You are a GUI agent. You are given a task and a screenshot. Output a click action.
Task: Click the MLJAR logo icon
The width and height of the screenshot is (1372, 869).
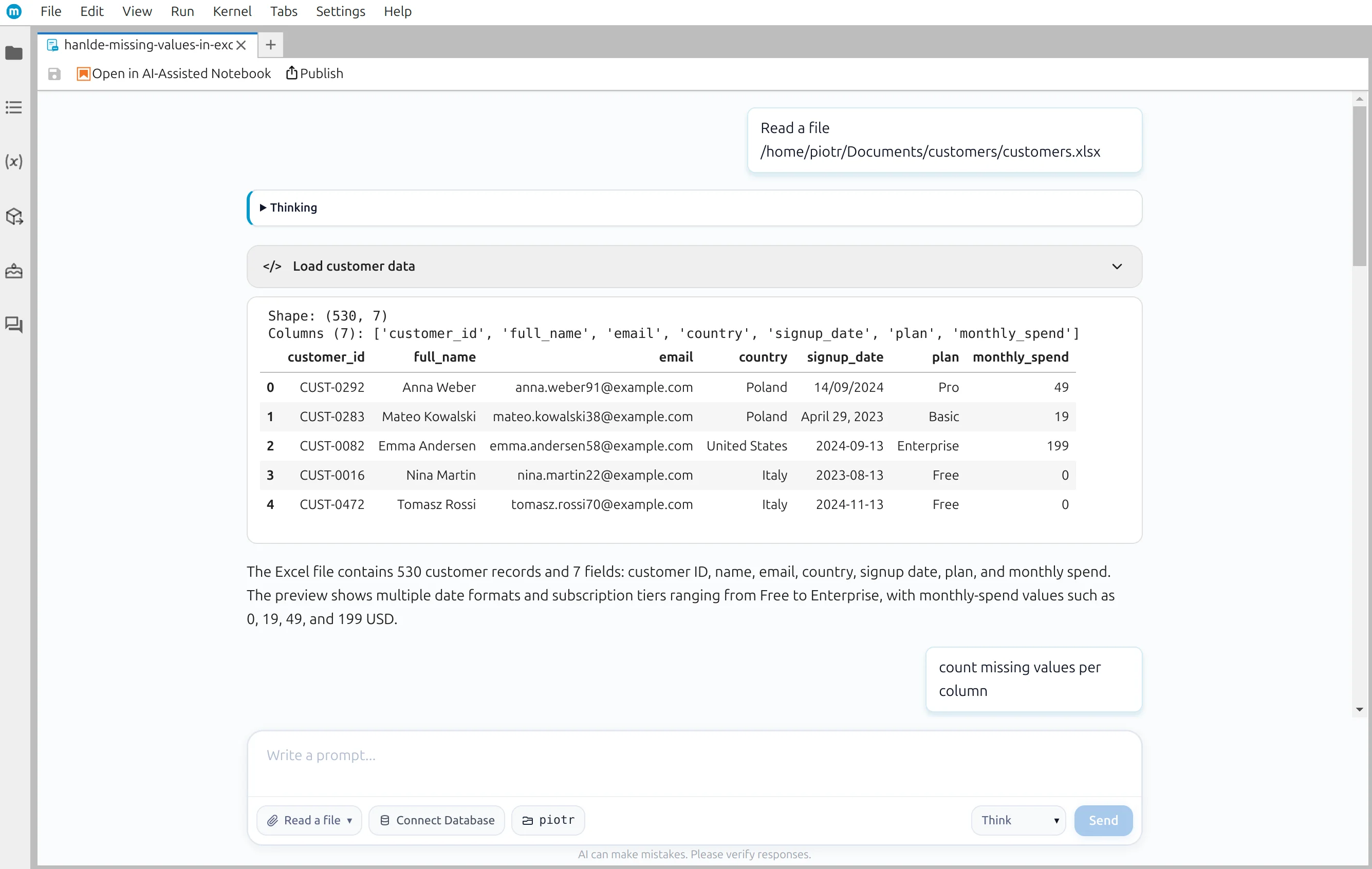(14, 11)
